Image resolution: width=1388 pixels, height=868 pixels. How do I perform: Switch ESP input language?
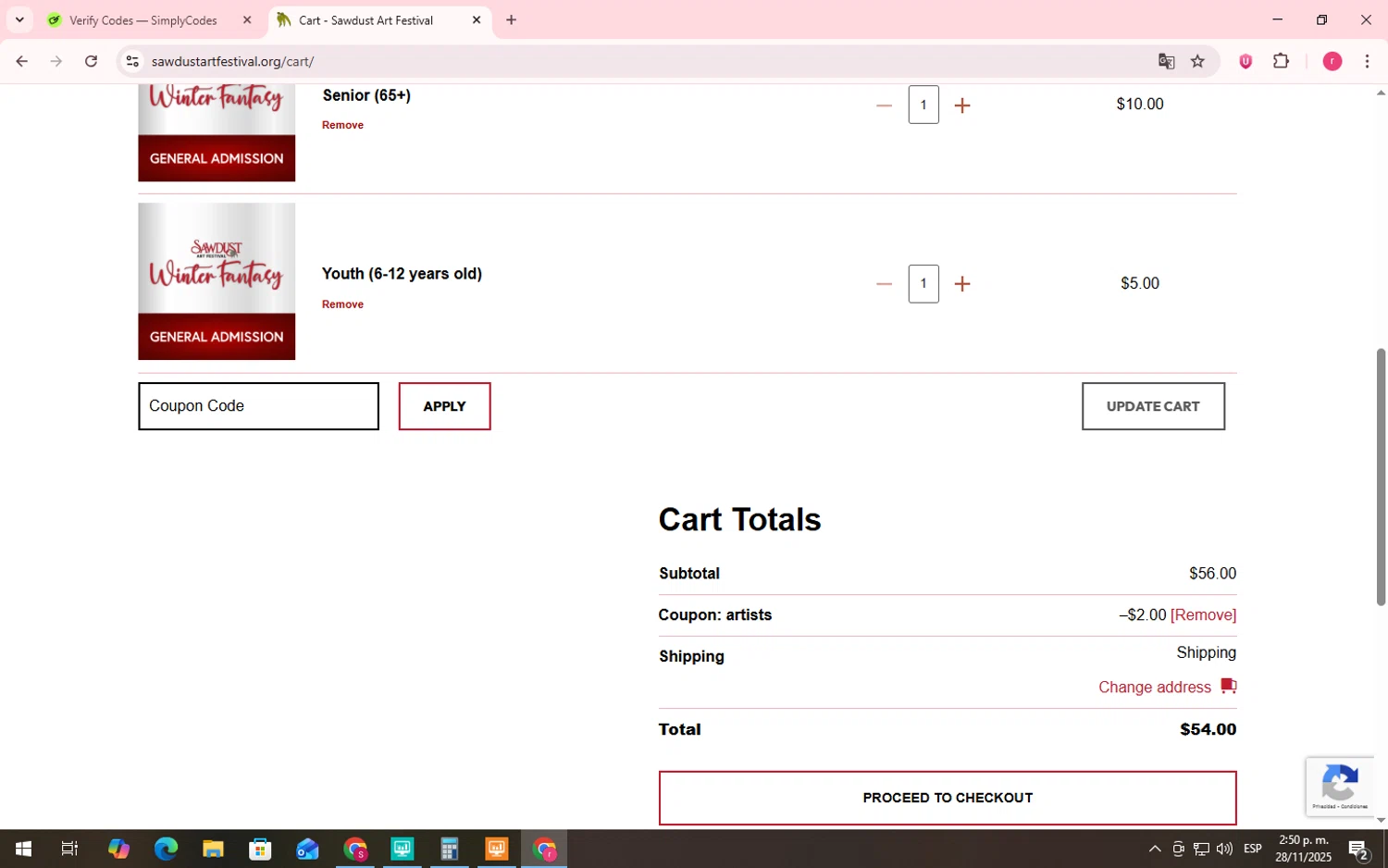pos(1253,849)
